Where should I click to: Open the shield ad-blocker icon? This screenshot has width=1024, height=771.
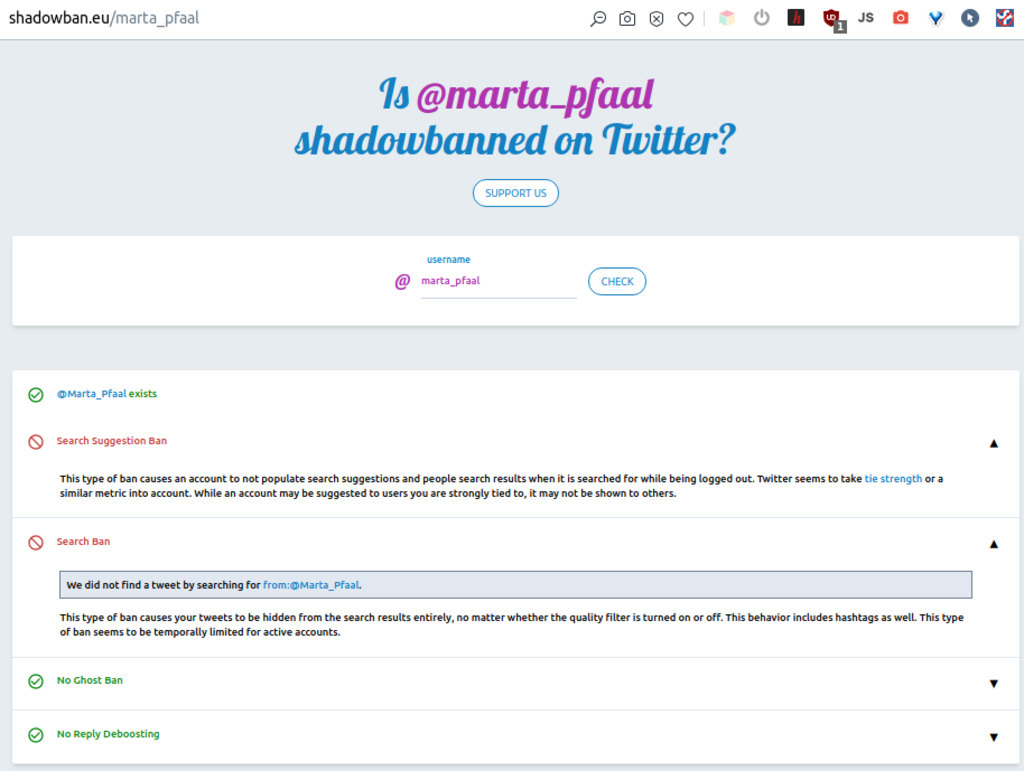coord(656,18)
